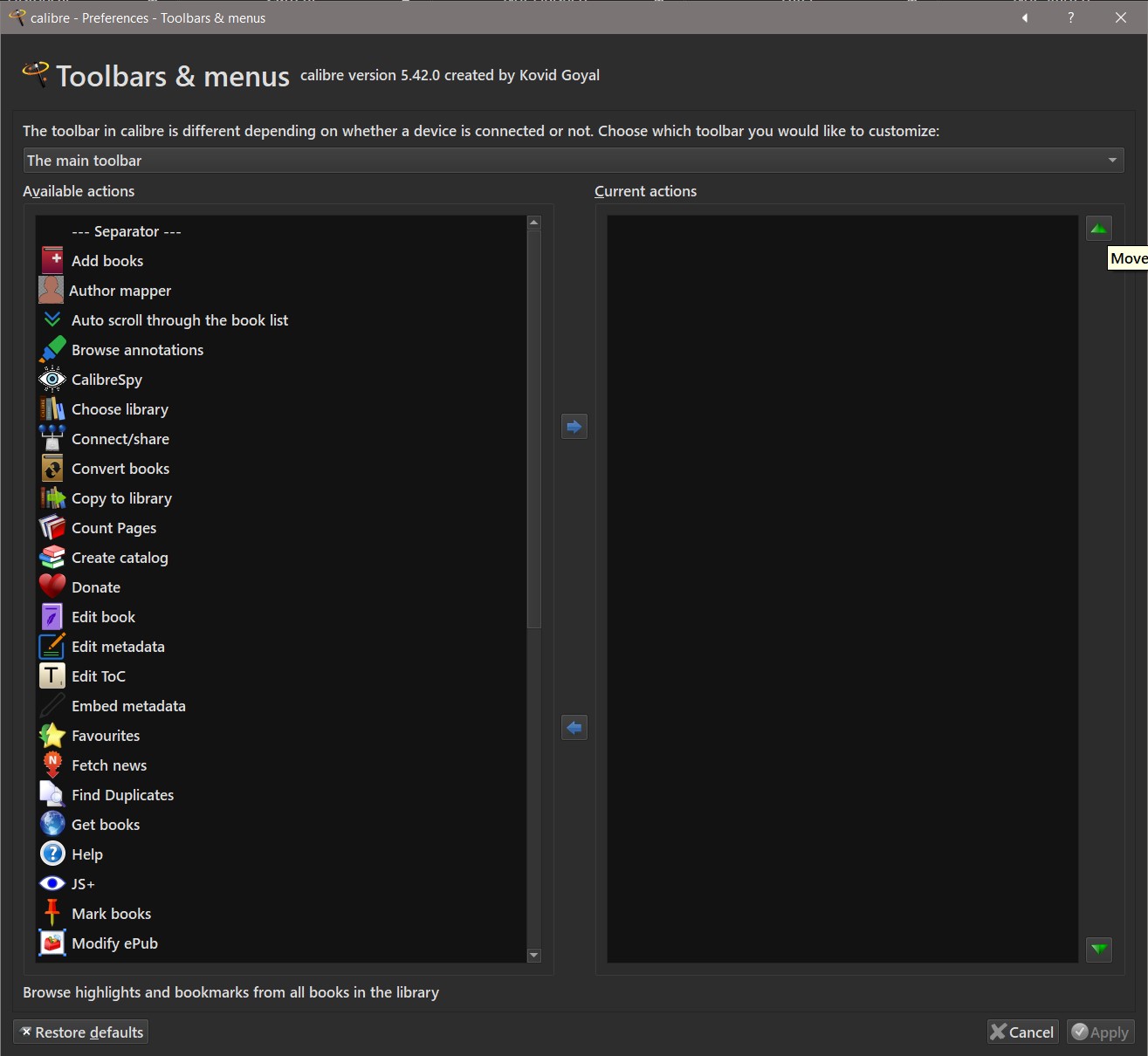The width and height of the screenshot is (1148, 1056).
Task: Click inside the Current actions list box
Action: point(842,589)
